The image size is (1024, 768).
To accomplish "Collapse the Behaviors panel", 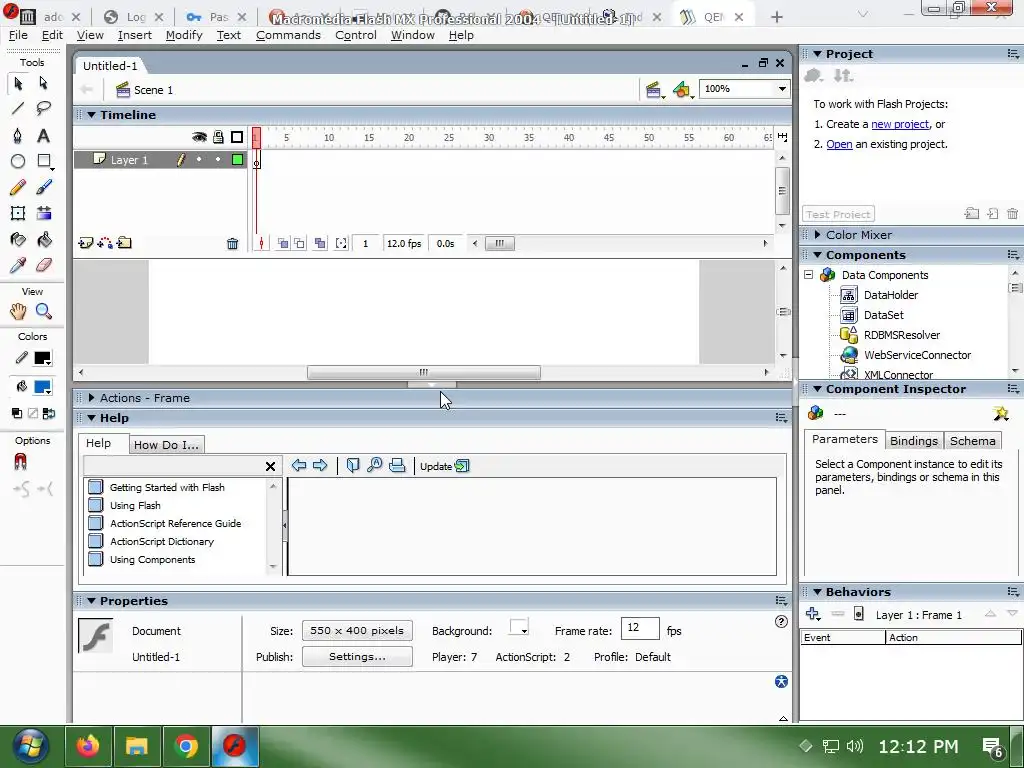I will pos(817,592).
